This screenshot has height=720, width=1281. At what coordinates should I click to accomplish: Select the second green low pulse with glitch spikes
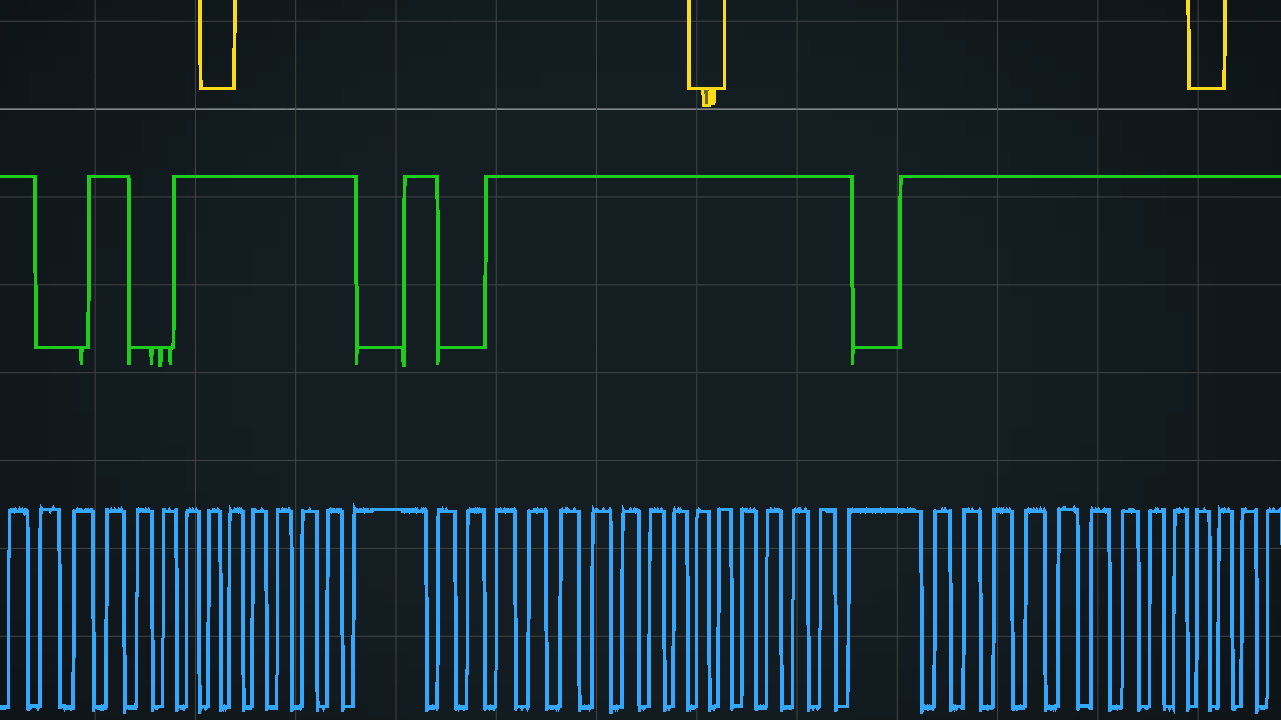[x=151, y=262]
